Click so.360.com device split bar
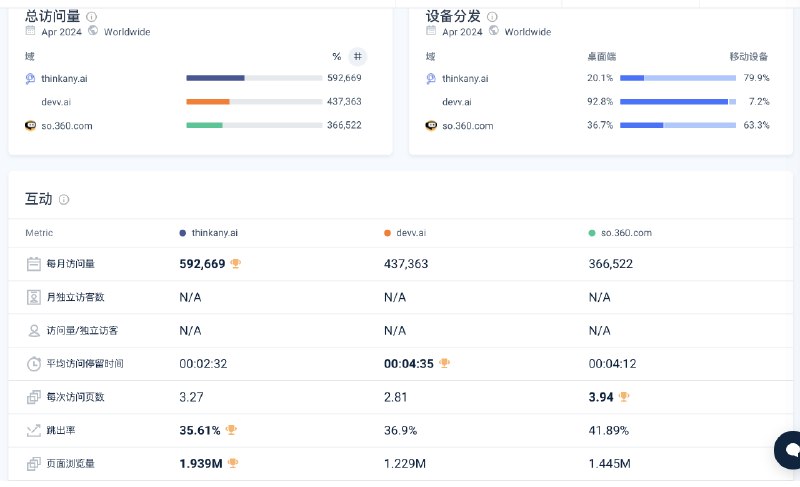 [x=678, y=125]
